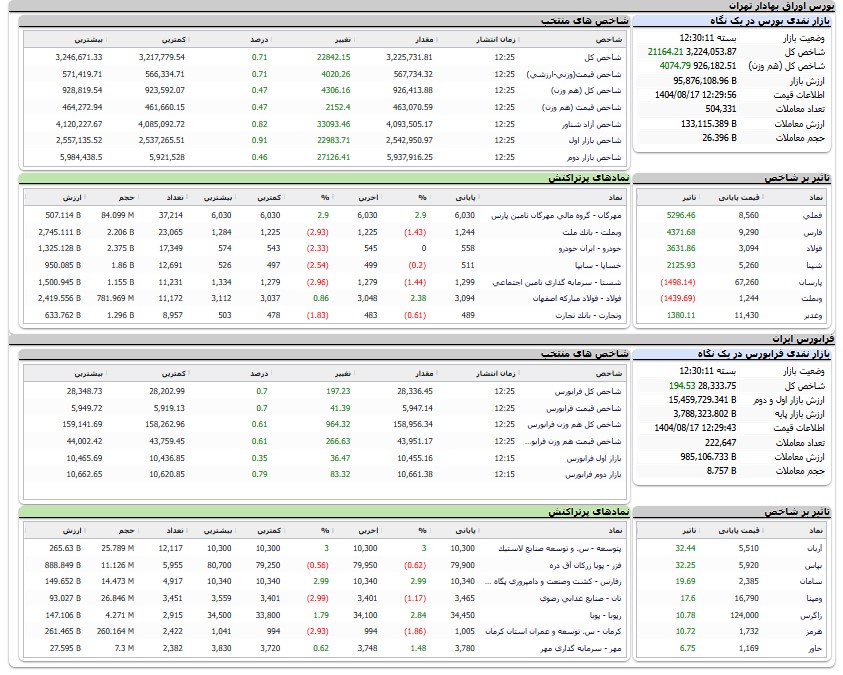Click the 'بازار نقدی بورس در یک نگاه' panel header

click(734, 20)
